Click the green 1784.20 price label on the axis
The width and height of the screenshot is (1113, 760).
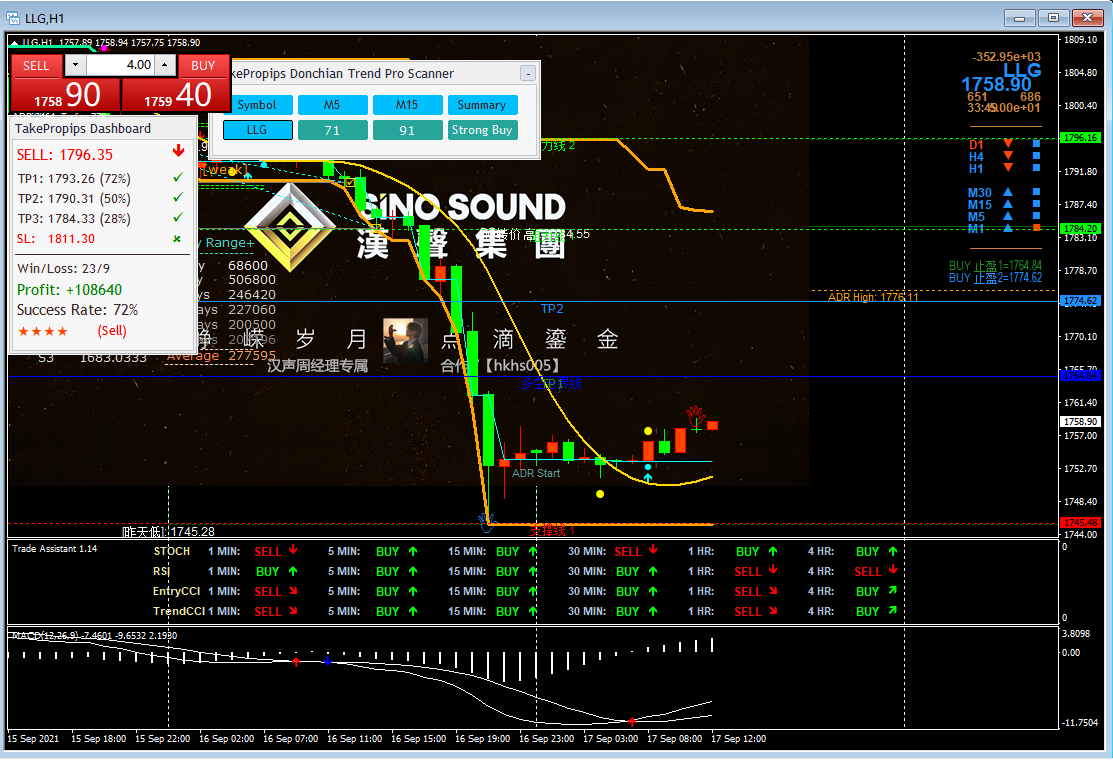pyautogui.click(x=1080, y=228)
